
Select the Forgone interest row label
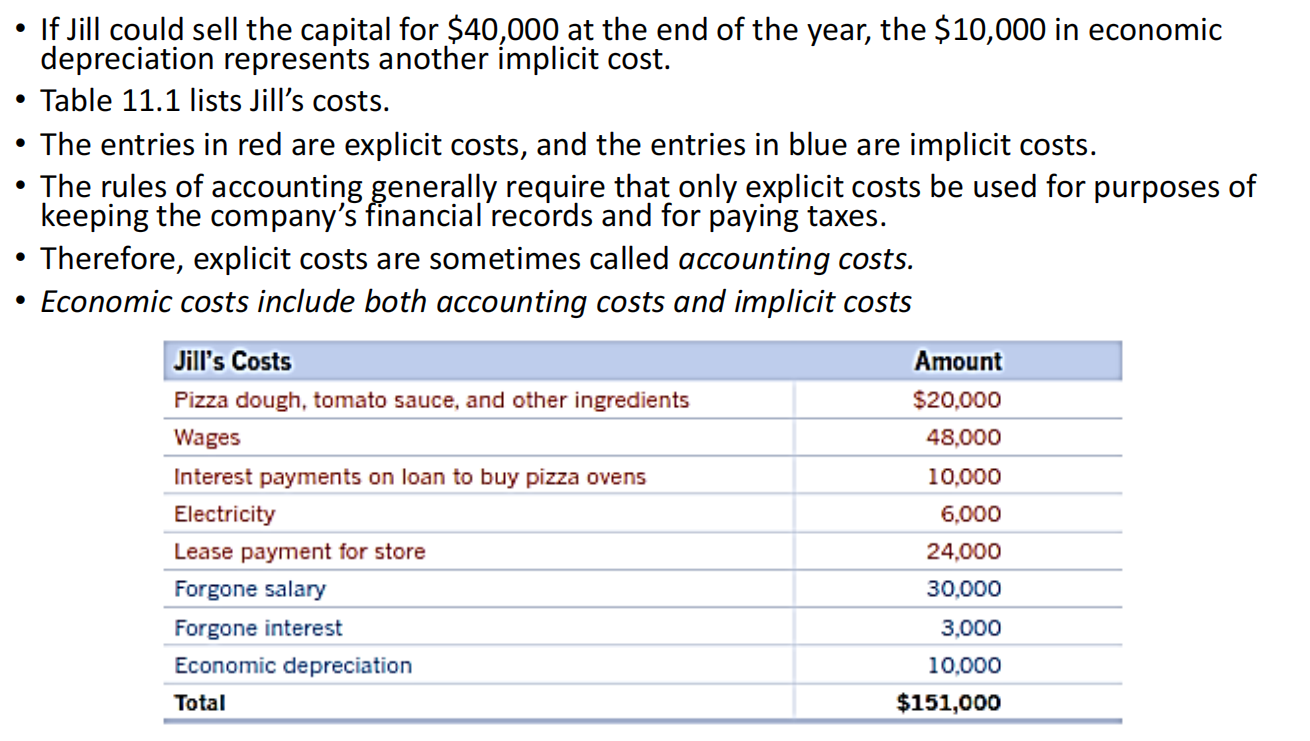tap(258, 628)
